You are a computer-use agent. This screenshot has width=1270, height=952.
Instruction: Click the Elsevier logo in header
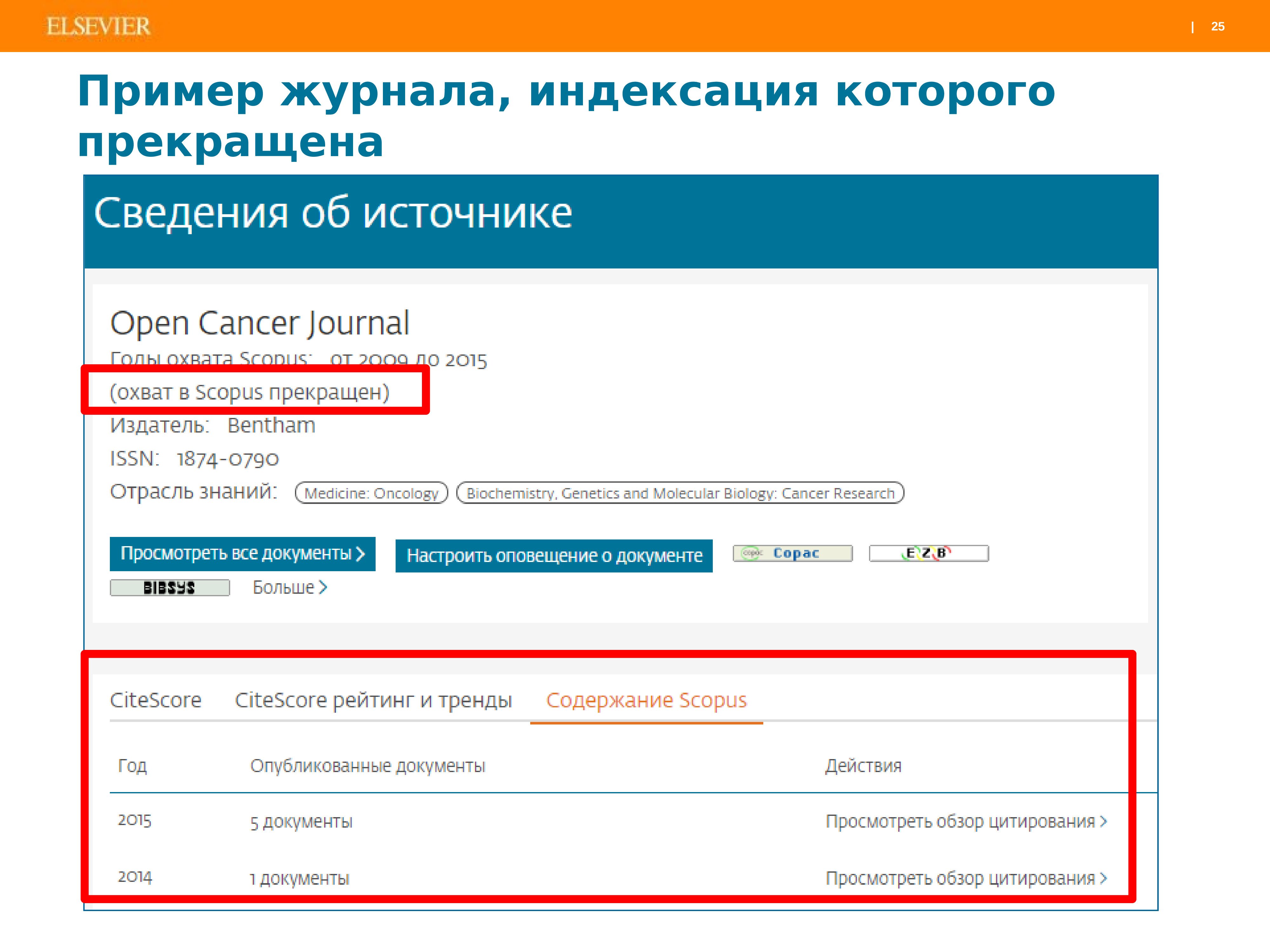coord(98,26)
